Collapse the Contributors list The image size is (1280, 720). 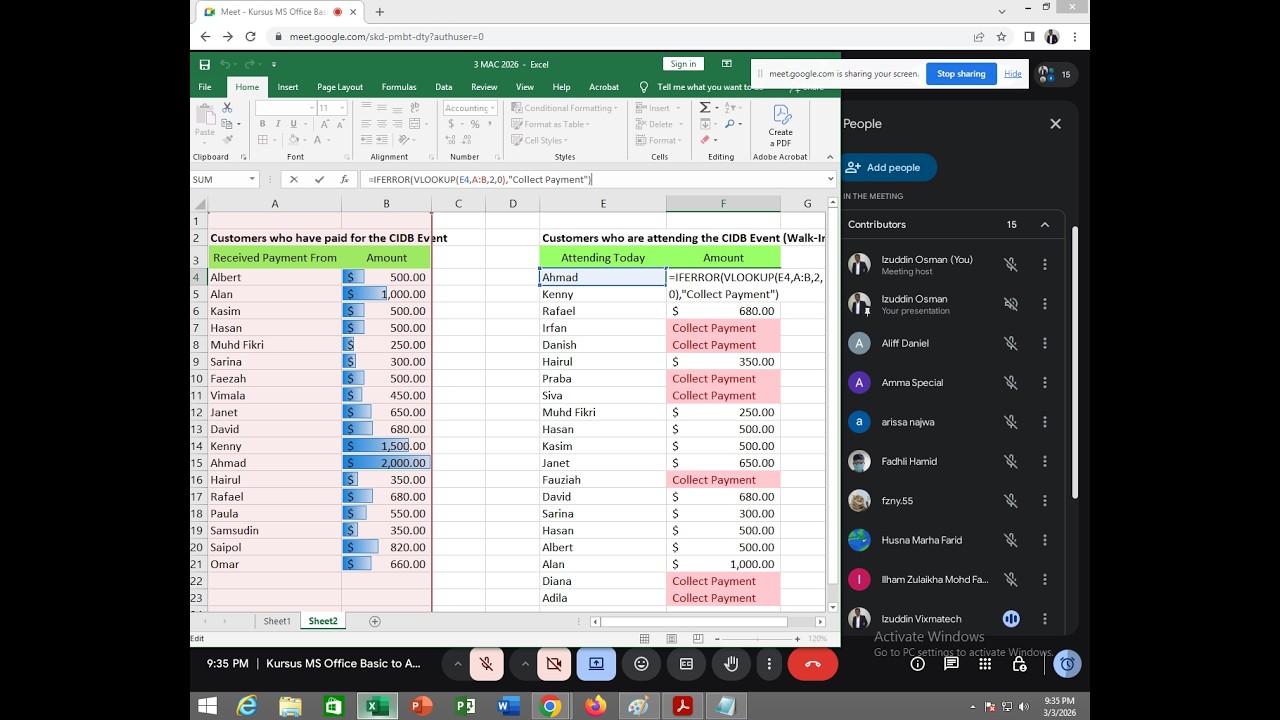(1045, 225)
